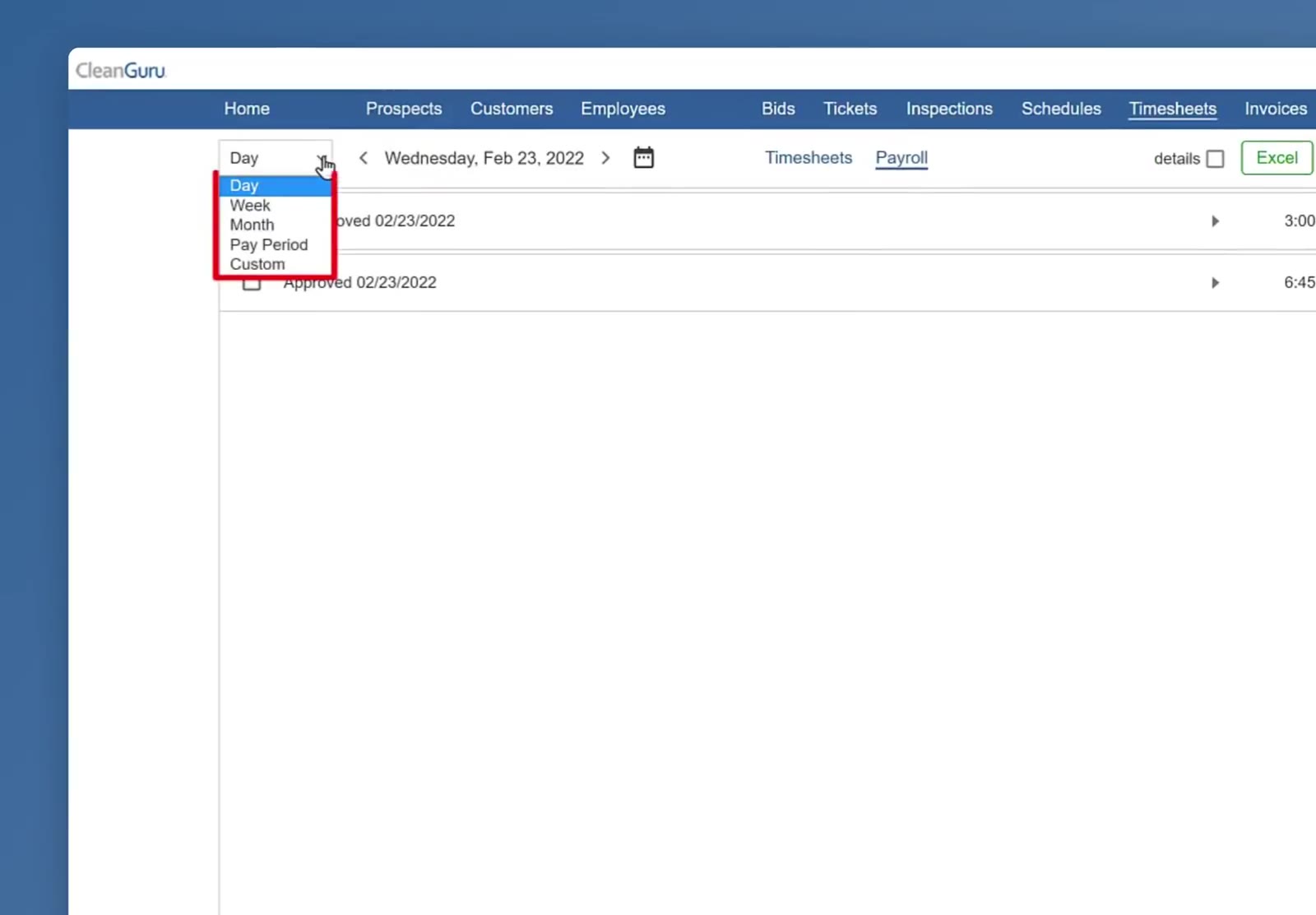Open the Tickets menu
The image size is (1316, 915).
(850, 109)
